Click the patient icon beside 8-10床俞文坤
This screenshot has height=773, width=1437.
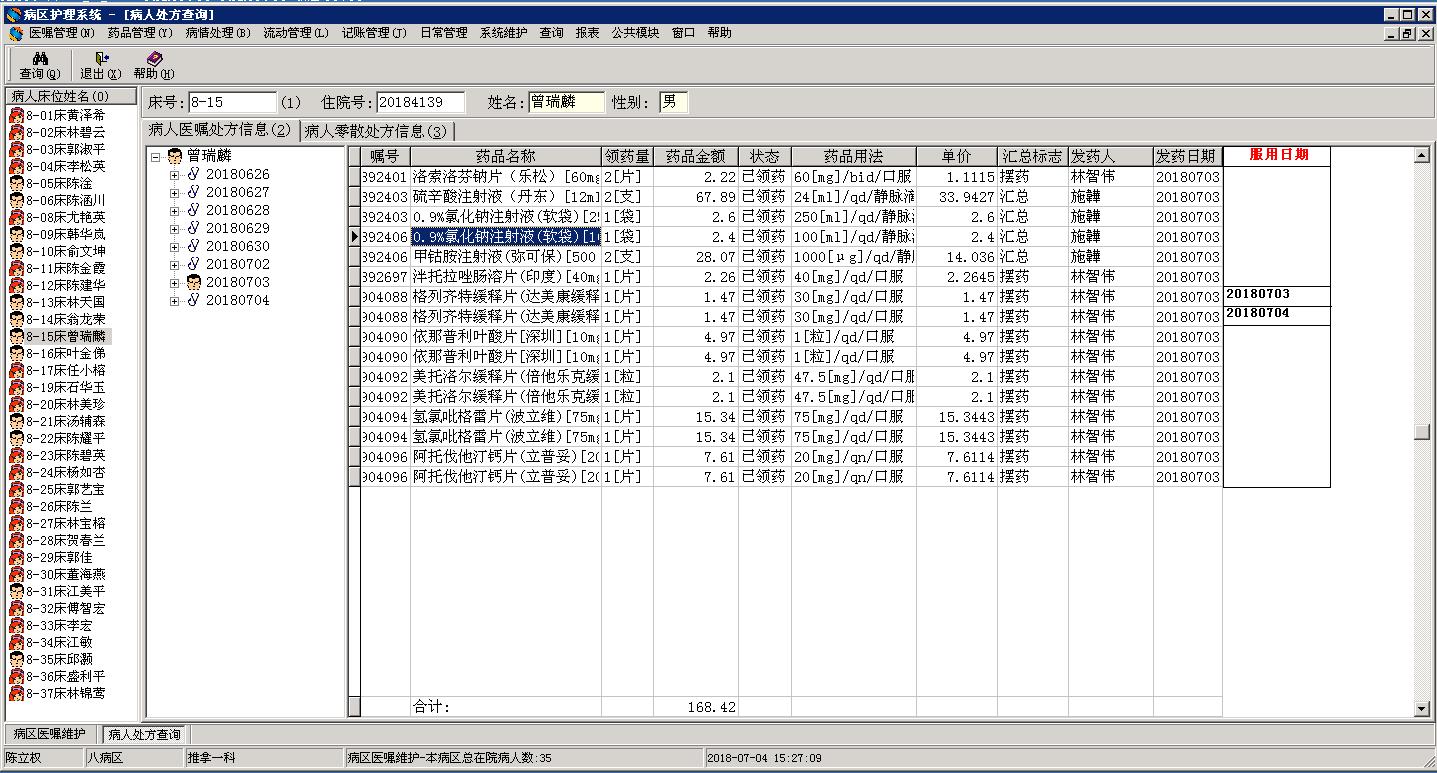(x=17, y=251)
